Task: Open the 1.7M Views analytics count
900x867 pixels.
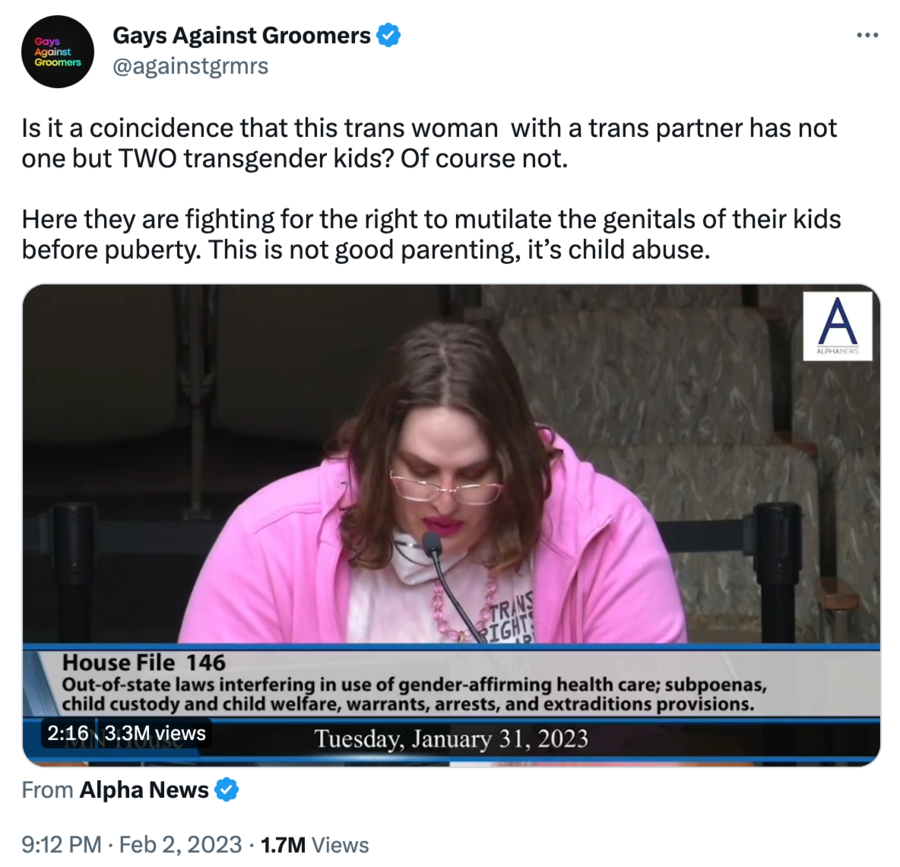Action: click(x=315, y=845)
